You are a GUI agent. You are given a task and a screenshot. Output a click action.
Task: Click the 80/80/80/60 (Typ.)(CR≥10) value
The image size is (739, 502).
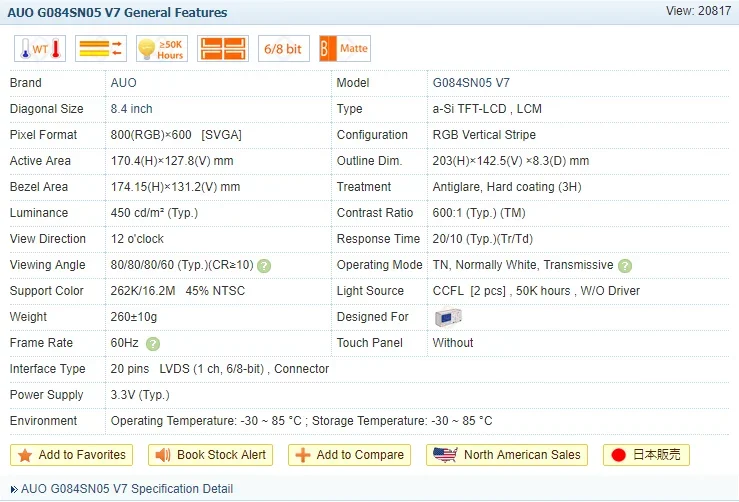(x=182, y=265)
